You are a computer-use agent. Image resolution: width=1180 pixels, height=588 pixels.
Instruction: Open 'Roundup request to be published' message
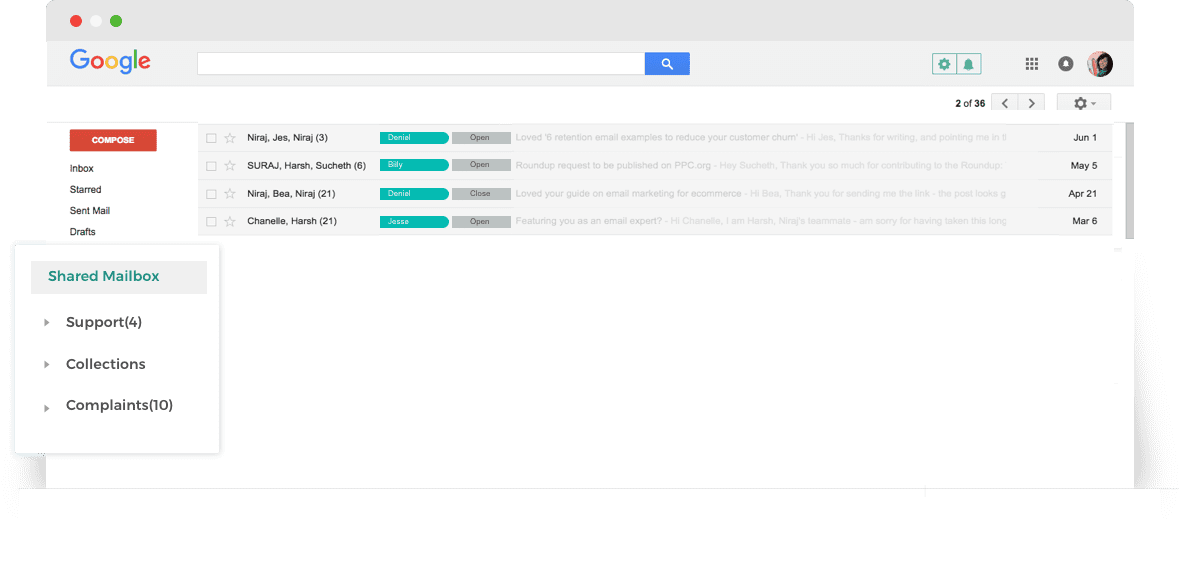tap(759, 166)
